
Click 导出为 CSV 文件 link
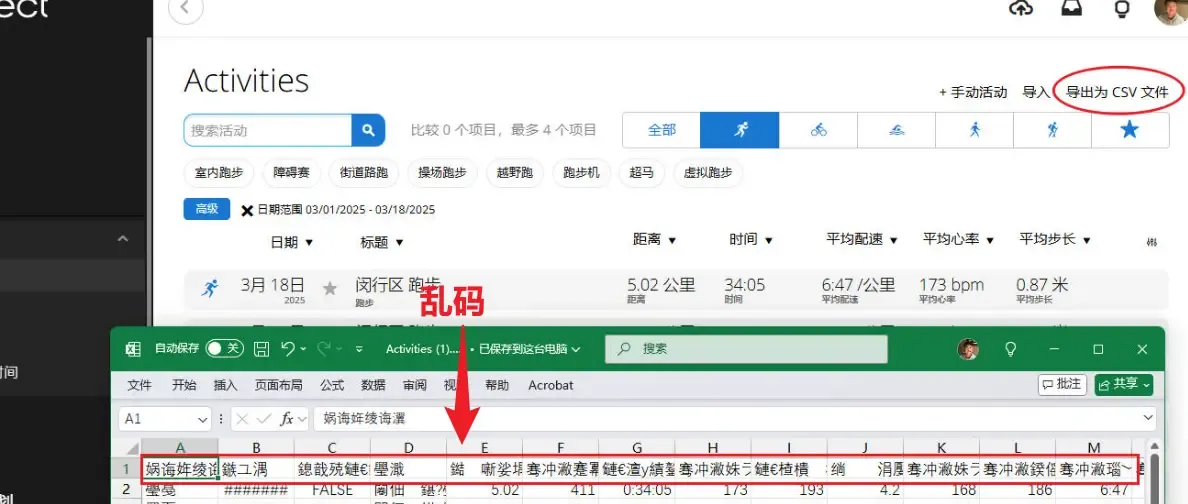pos(1117,92)
